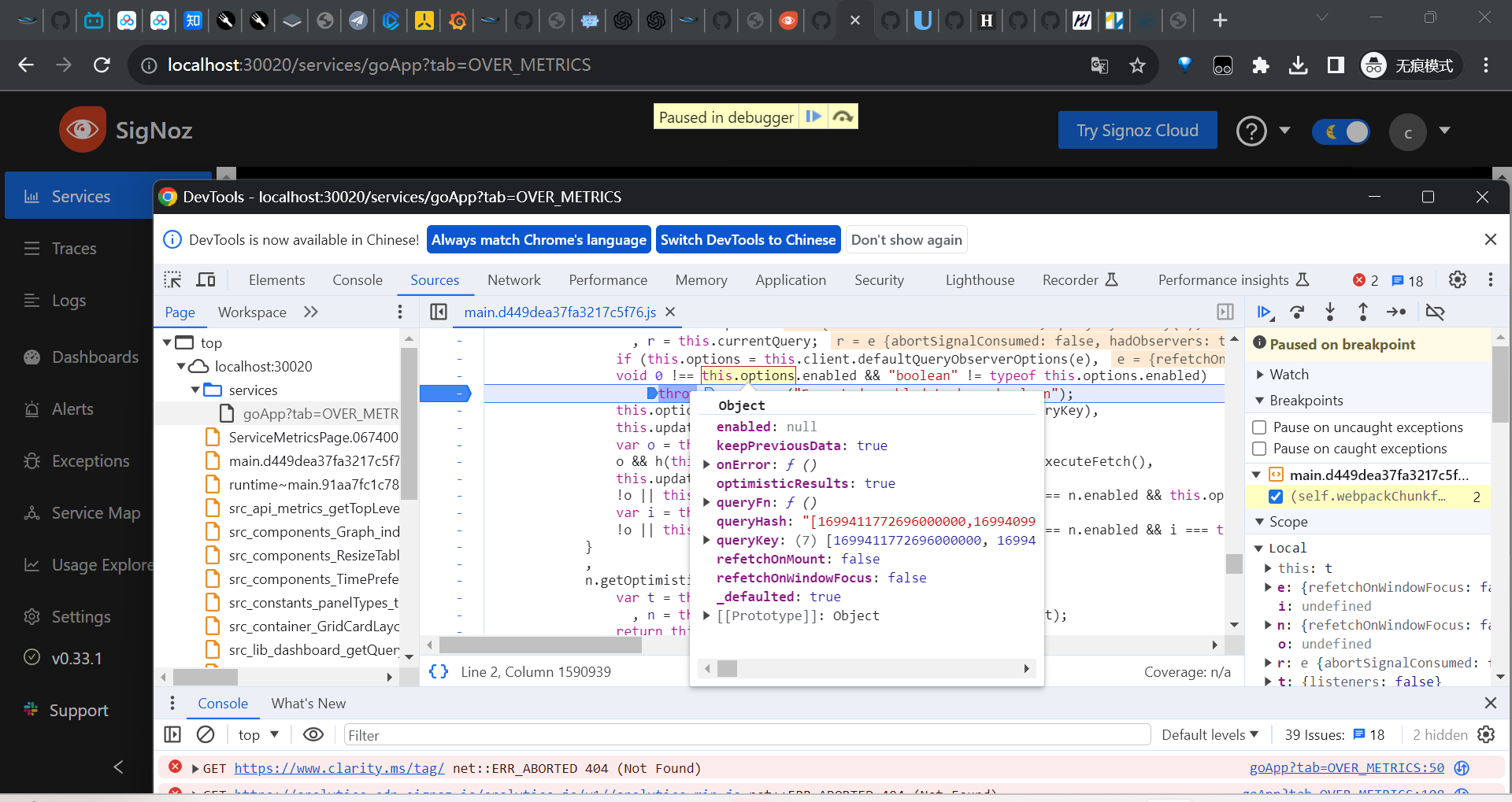Uncheck the main.d449dea breakpoint
This screenshot has height=802, width=1512.
coord(1277,497)
